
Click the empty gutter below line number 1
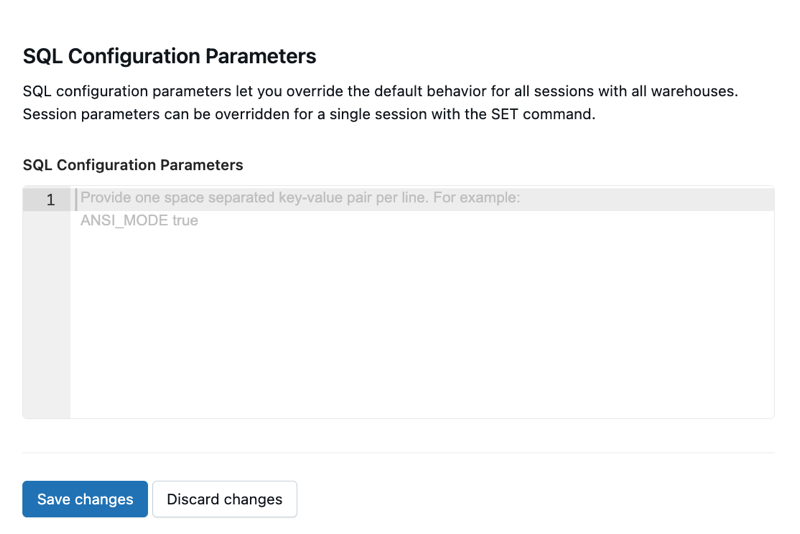coord(46,320)
